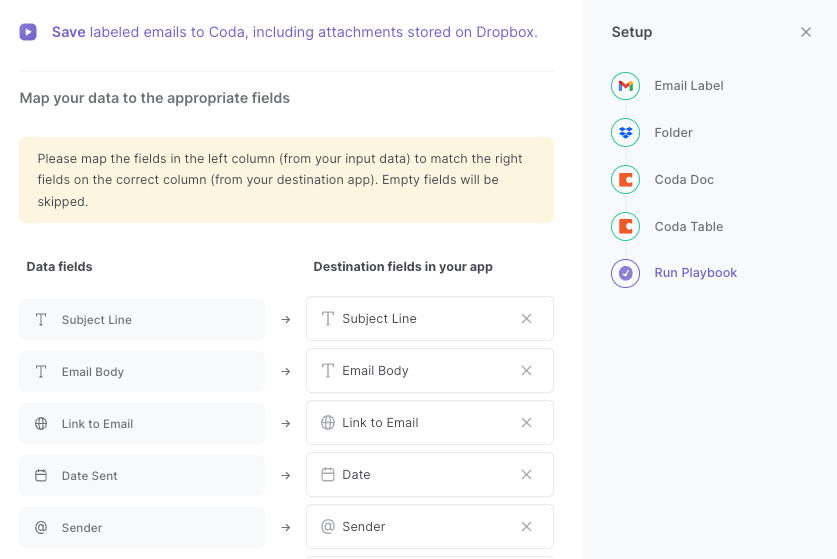Remove the Date destination mapping
The height and width of the screenshot is (559, 837).
click(526, 475)
